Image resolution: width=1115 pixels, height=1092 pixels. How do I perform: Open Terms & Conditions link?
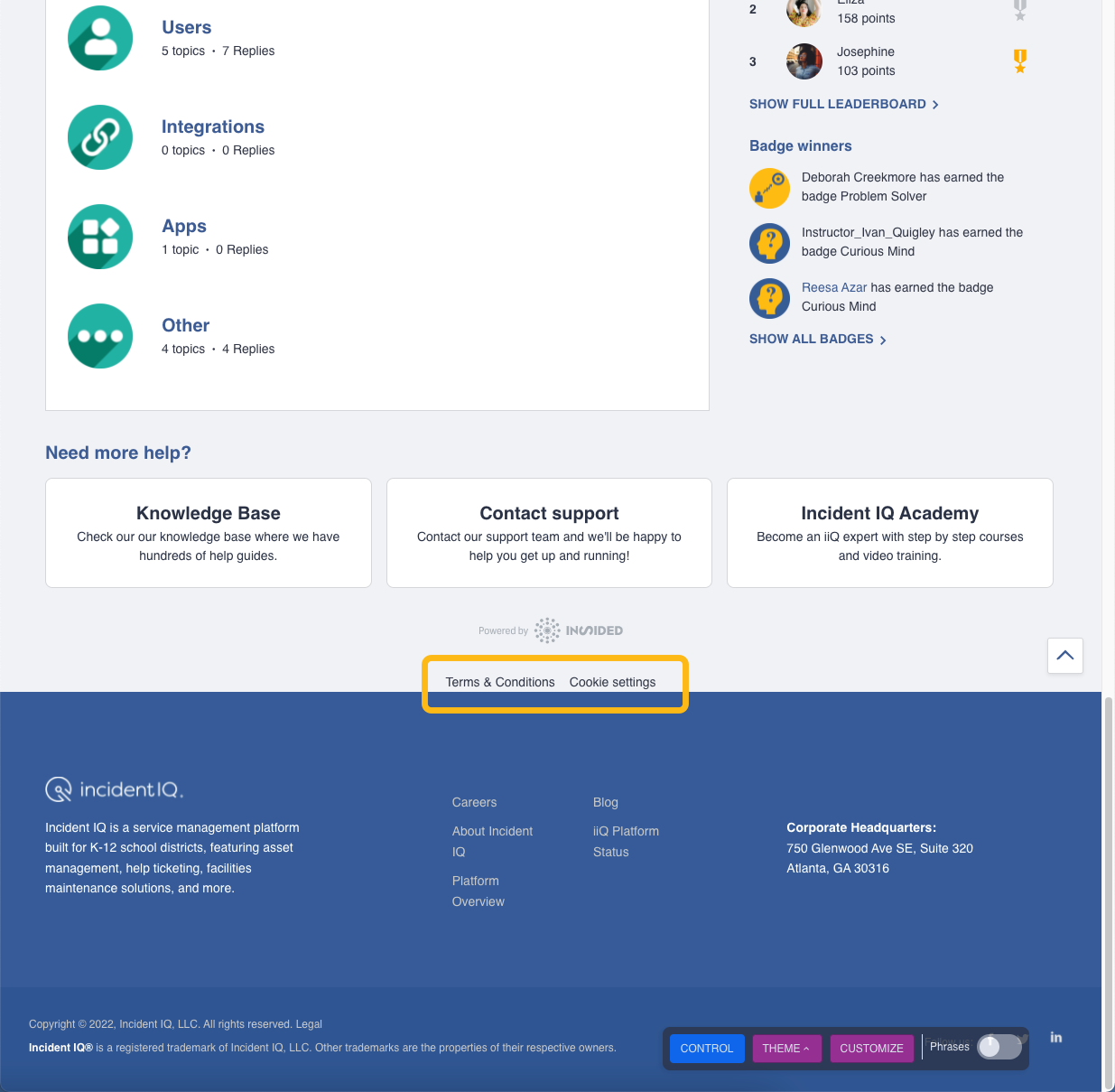500,682
